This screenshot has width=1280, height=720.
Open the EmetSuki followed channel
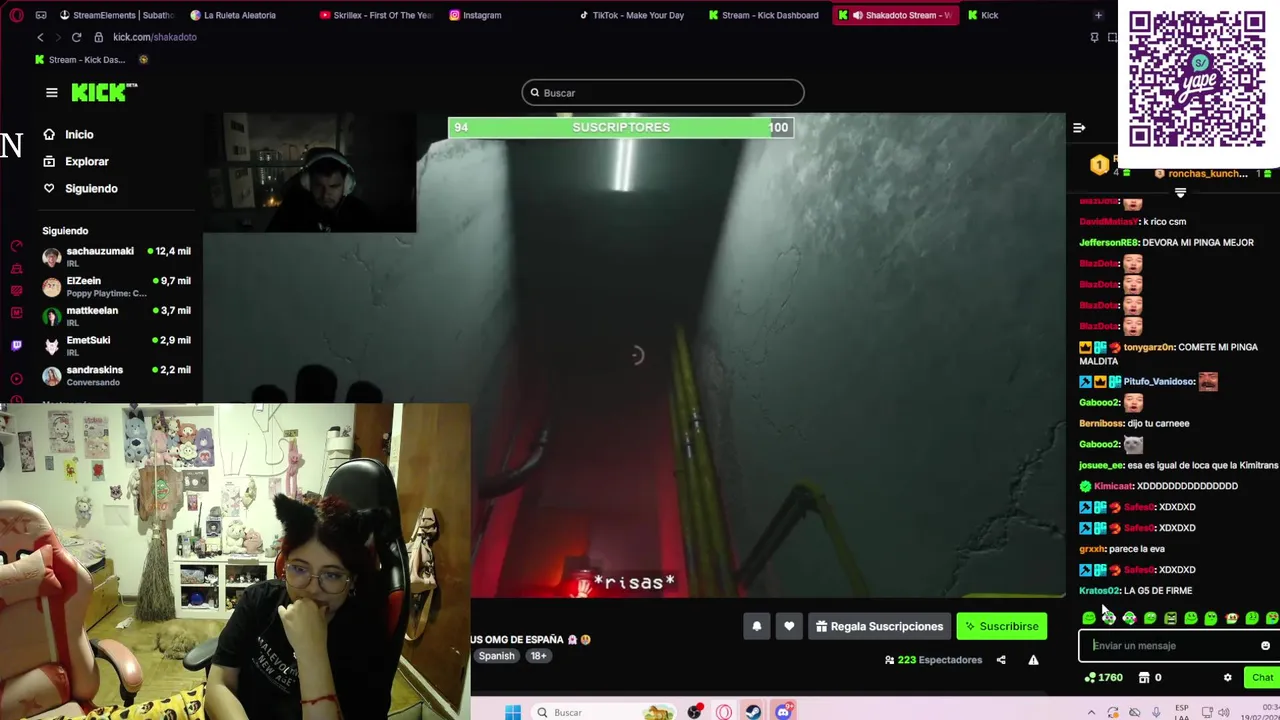coord(115,346)
